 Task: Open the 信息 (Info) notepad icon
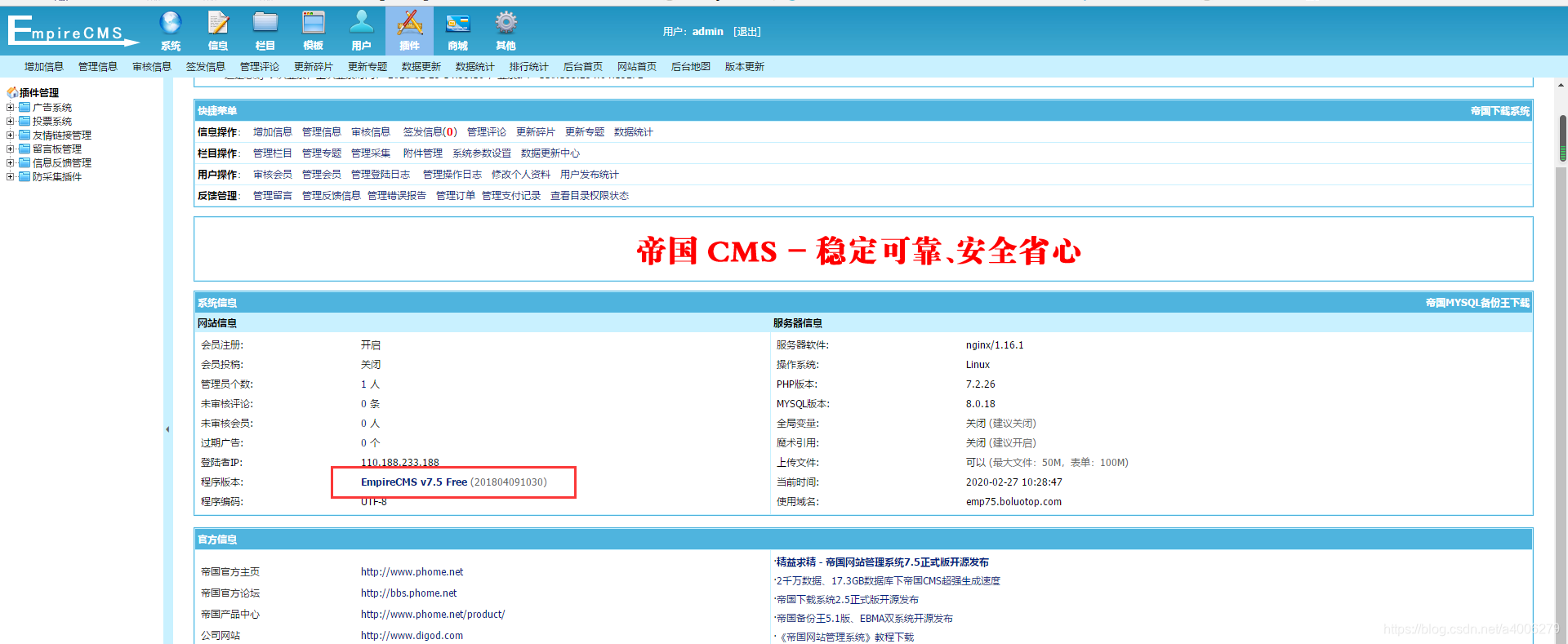point(218,31)
